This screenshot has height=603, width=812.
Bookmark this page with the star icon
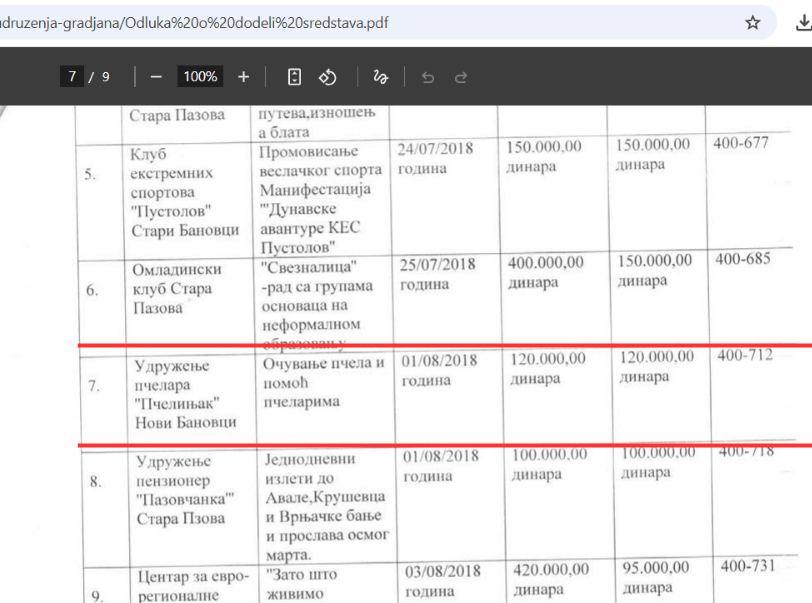[753, 22]
